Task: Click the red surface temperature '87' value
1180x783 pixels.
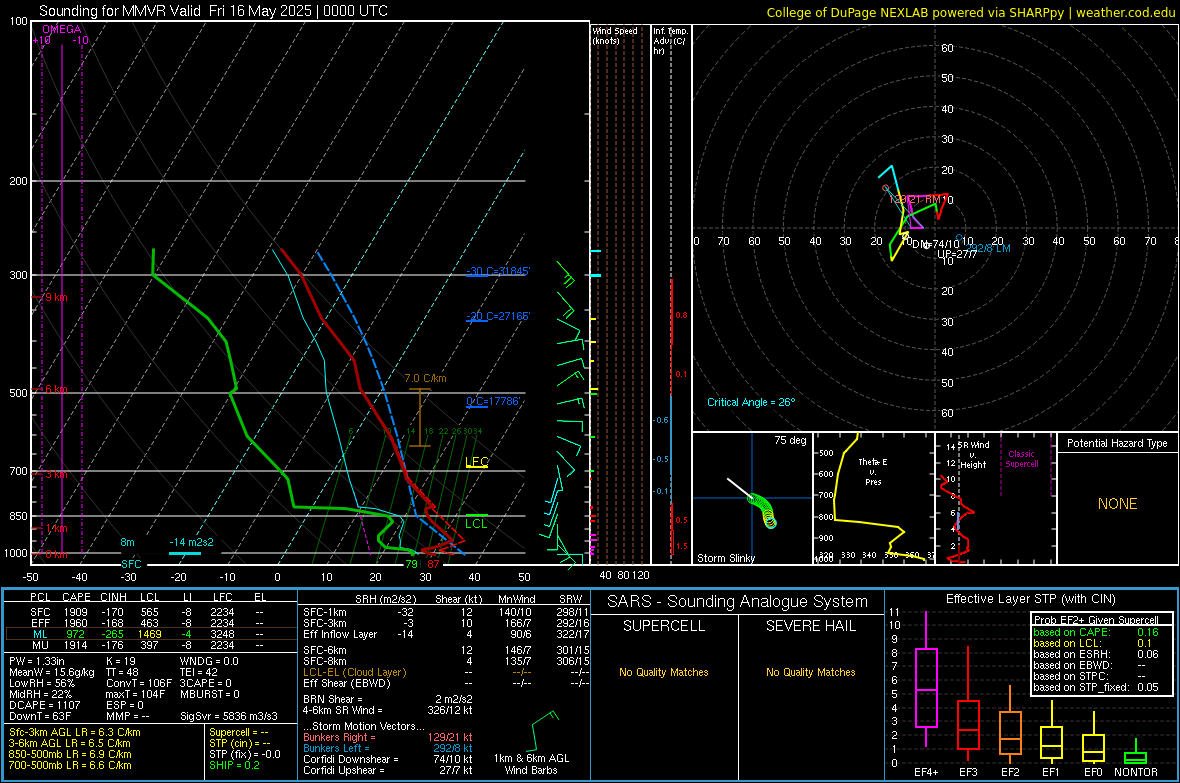Action: (433, 564)
